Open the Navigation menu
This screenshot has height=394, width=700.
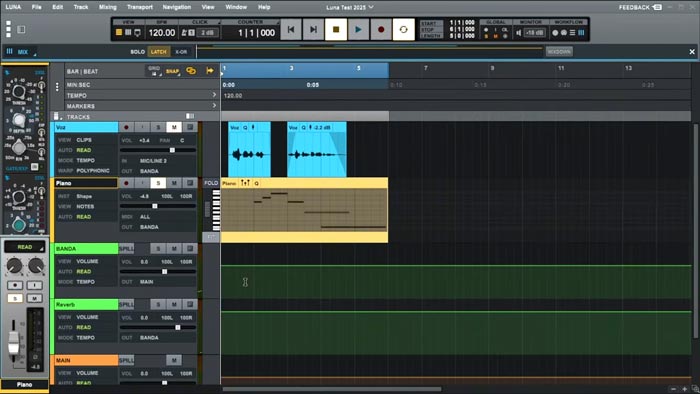click(x=177, y=7)
